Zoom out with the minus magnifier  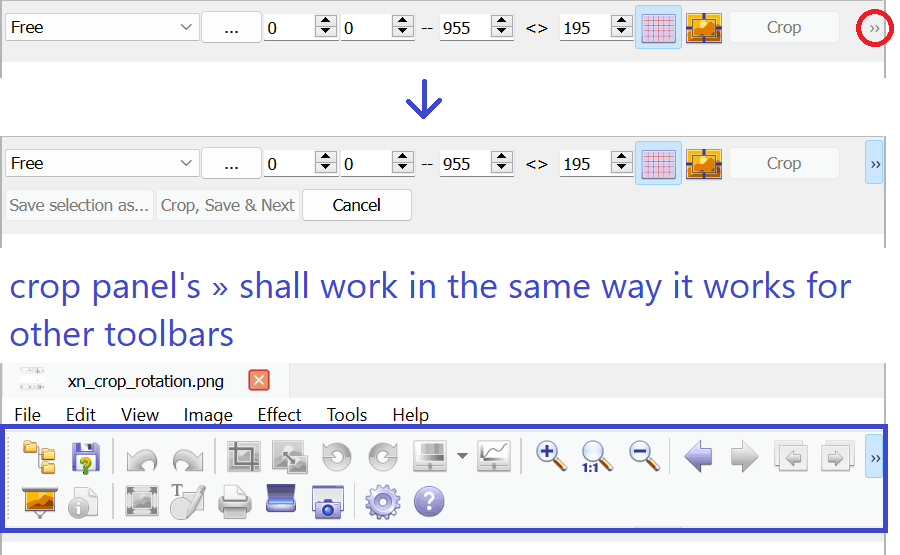pos(644,457)
